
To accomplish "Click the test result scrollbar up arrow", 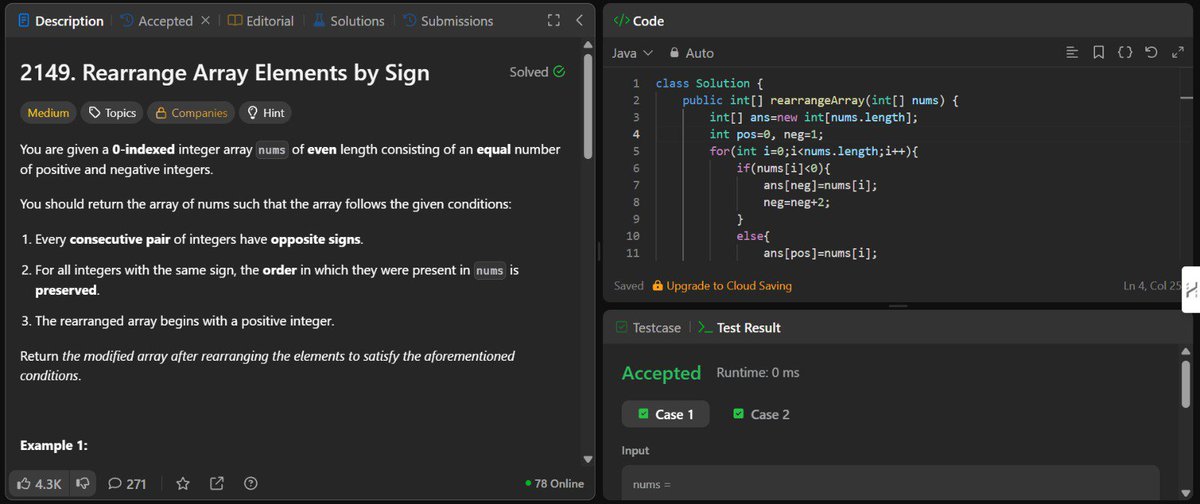I will pyautogui.click(x=1187, y=351).
